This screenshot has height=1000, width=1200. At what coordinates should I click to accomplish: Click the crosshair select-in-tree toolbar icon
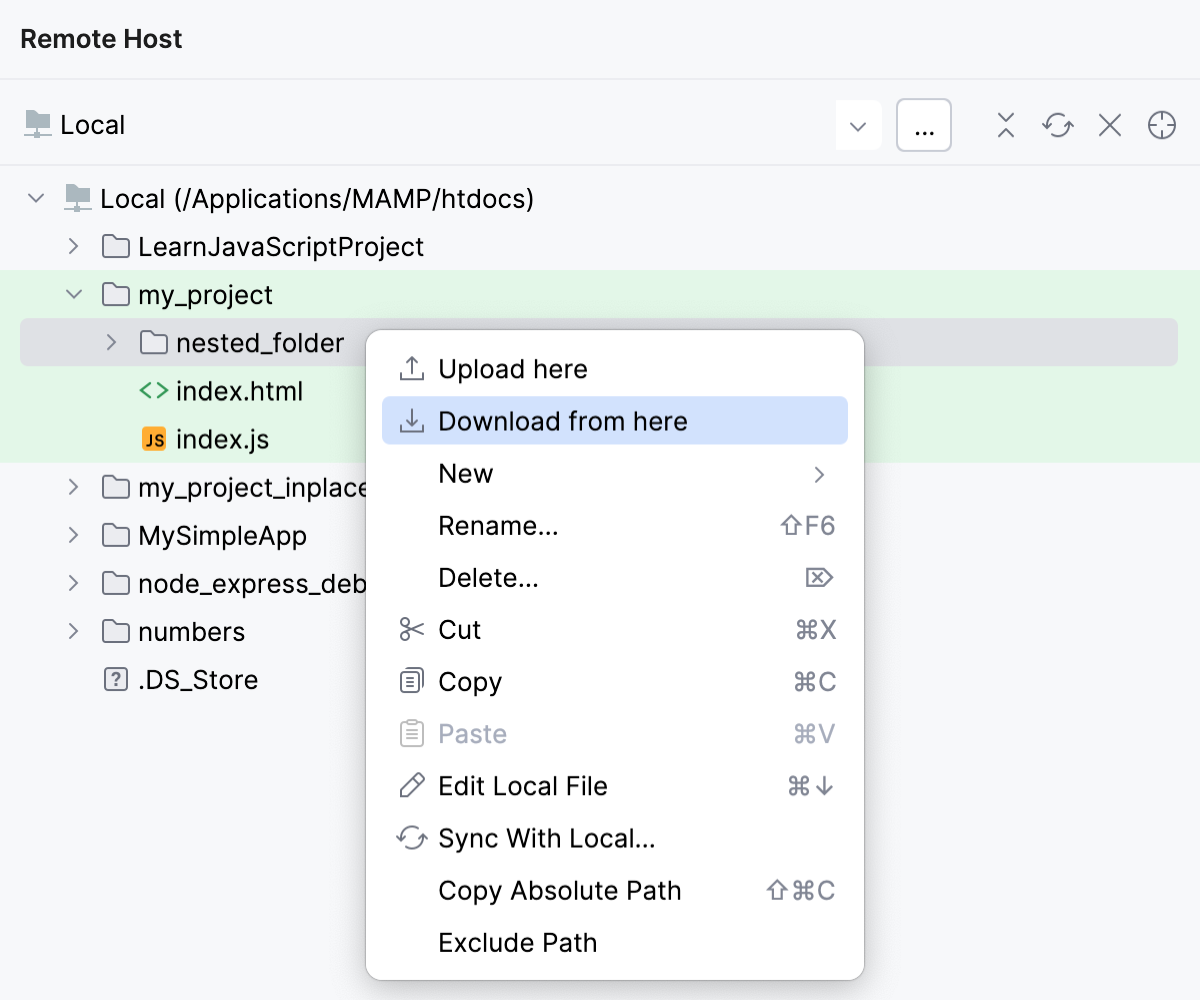click(1161, 125)
